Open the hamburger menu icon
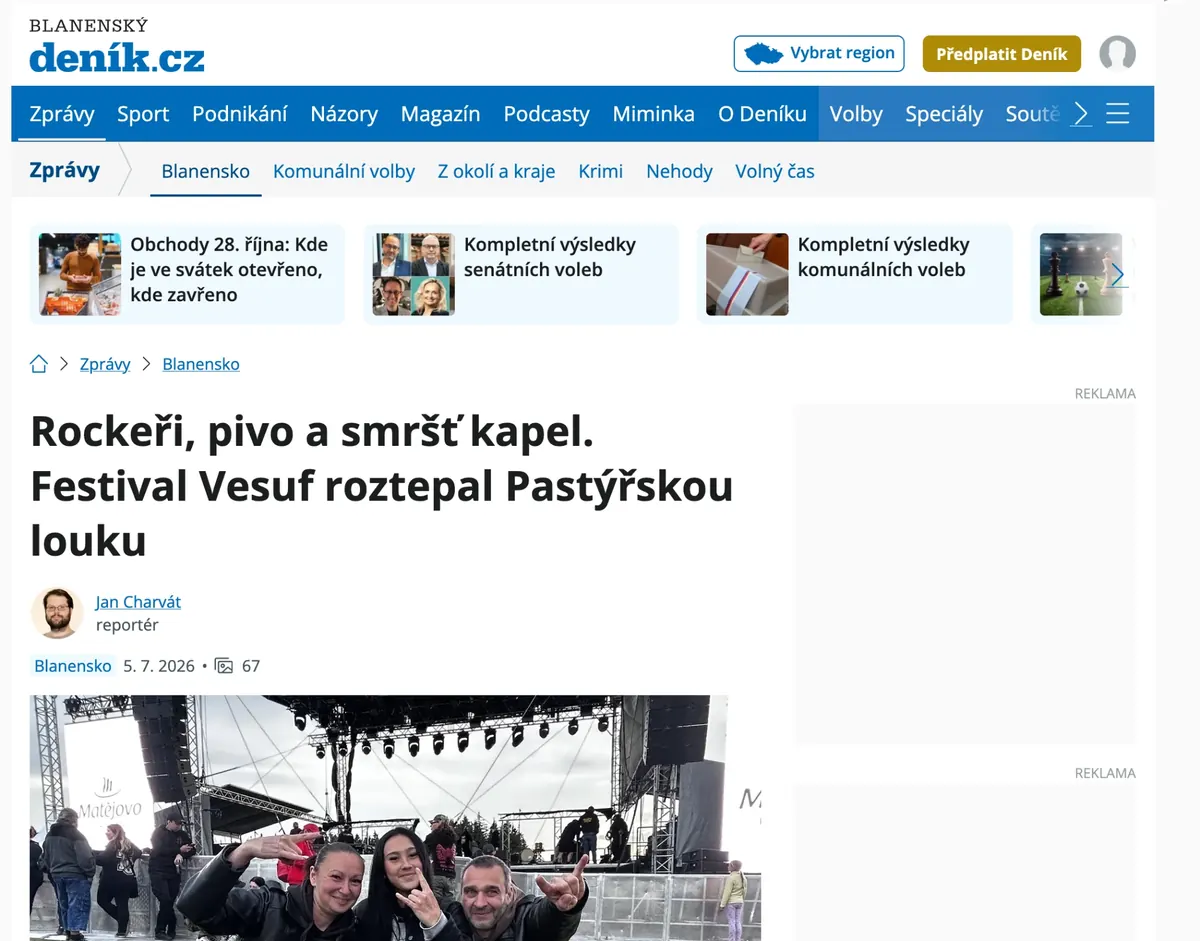1200x941 pixels. (1118, 114)
